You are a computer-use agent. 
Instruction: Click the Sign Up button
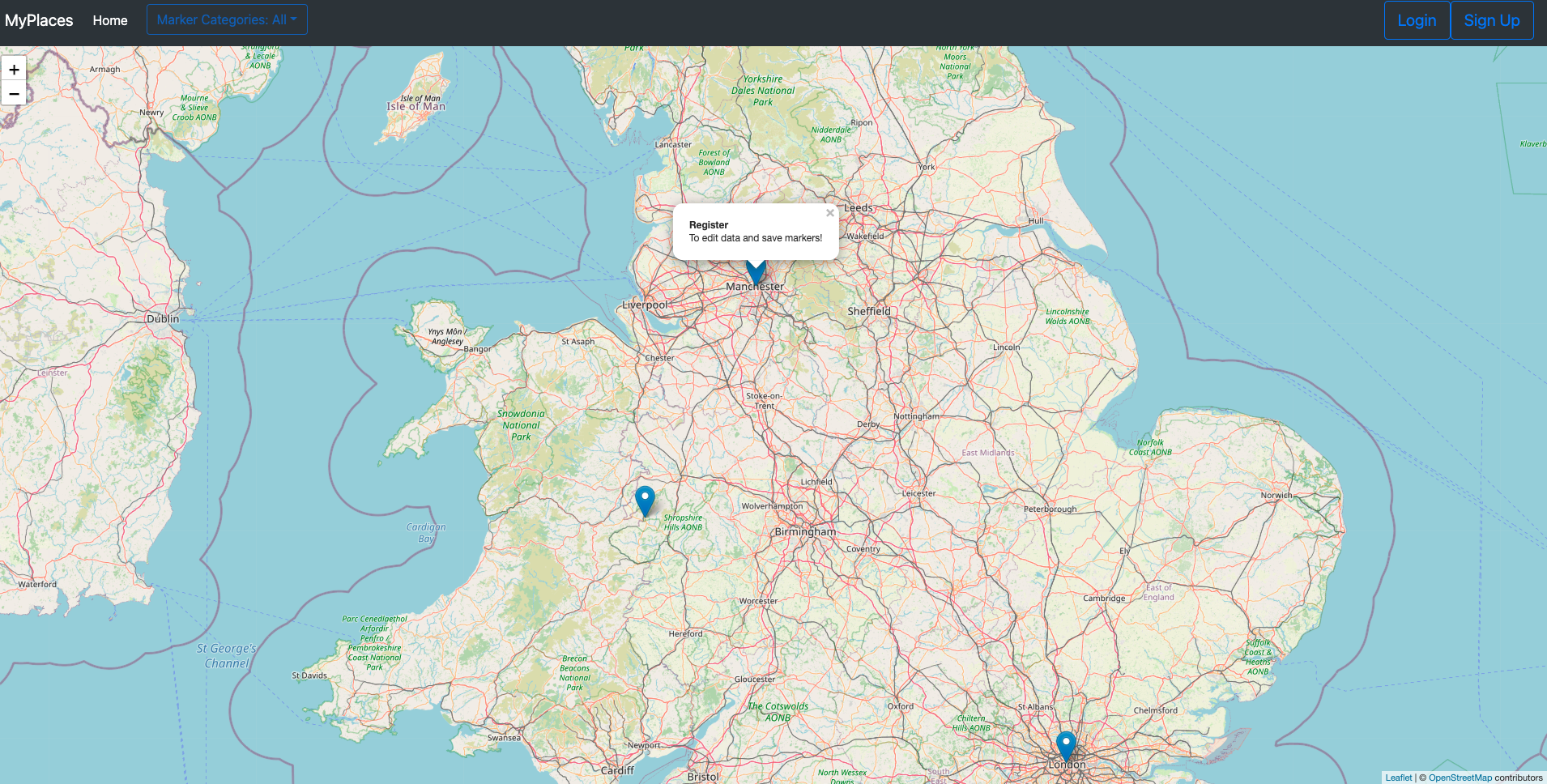point(1492,20)
